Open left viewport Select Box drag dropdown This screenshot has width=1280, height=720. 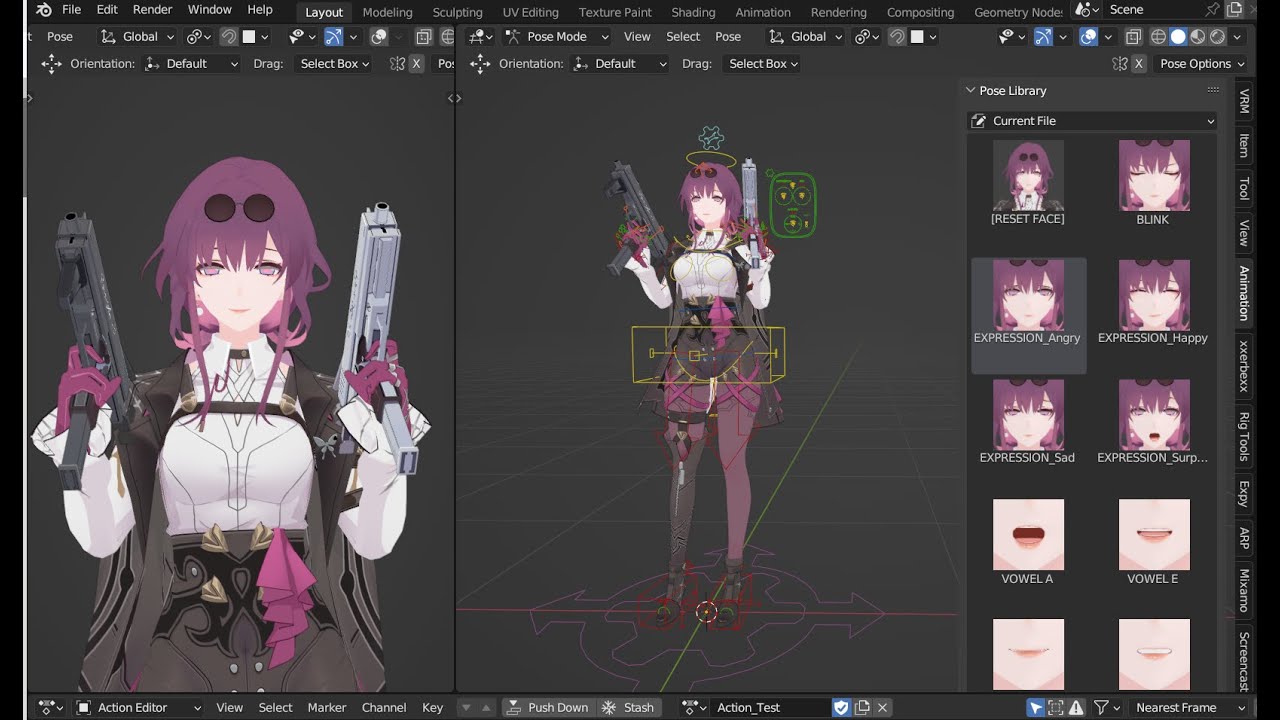[334, 63]
